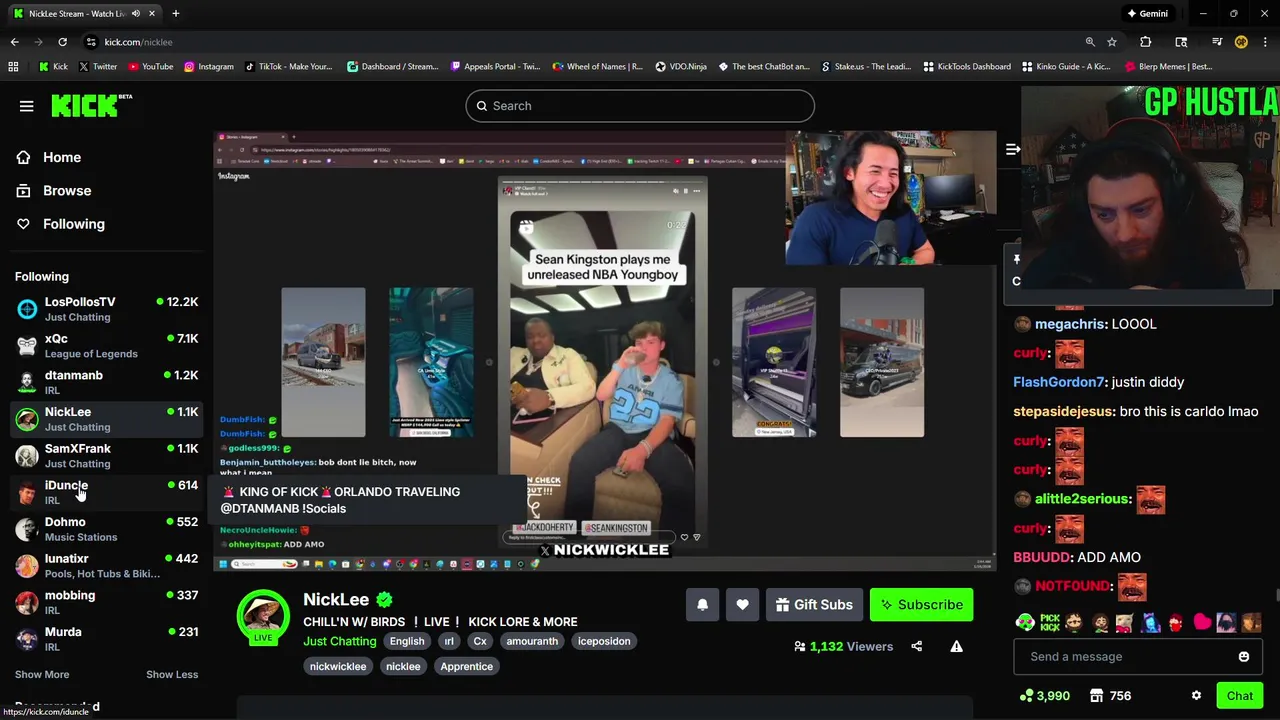Open mobbing channel in following list
This screenshot has height=720, width=1280.
(x=107, y=602)
